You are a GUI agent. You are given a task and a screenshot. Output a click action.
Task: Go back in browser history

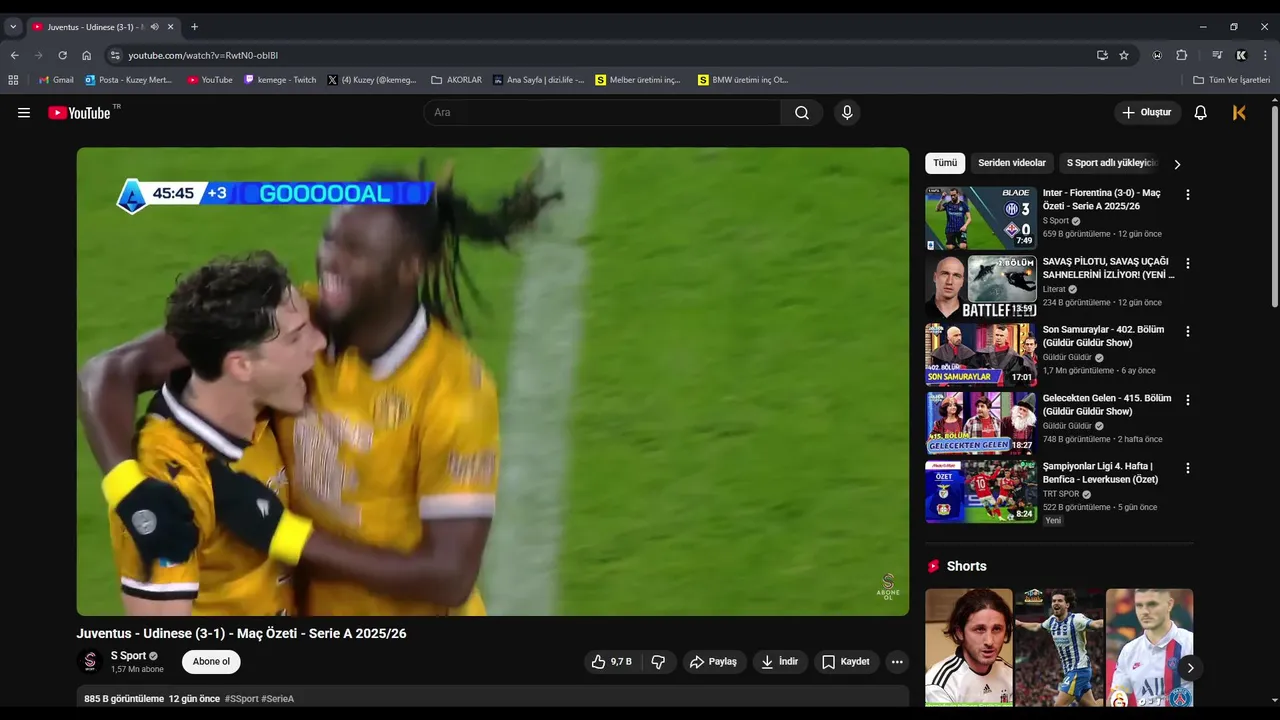pyautogui.click(x=14, y=55)
